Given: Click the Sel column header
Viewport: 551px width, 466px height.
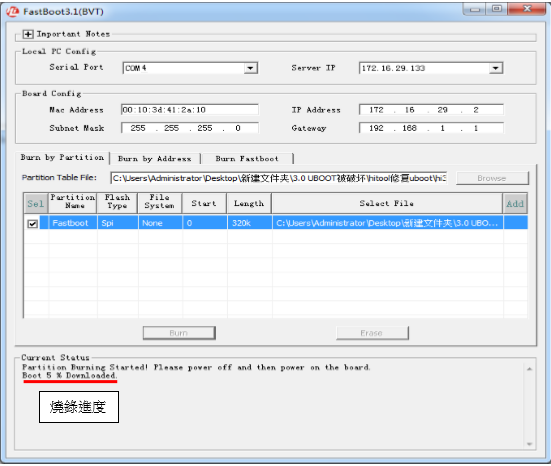Looking at the screenshot, I should tap(36, 203).
